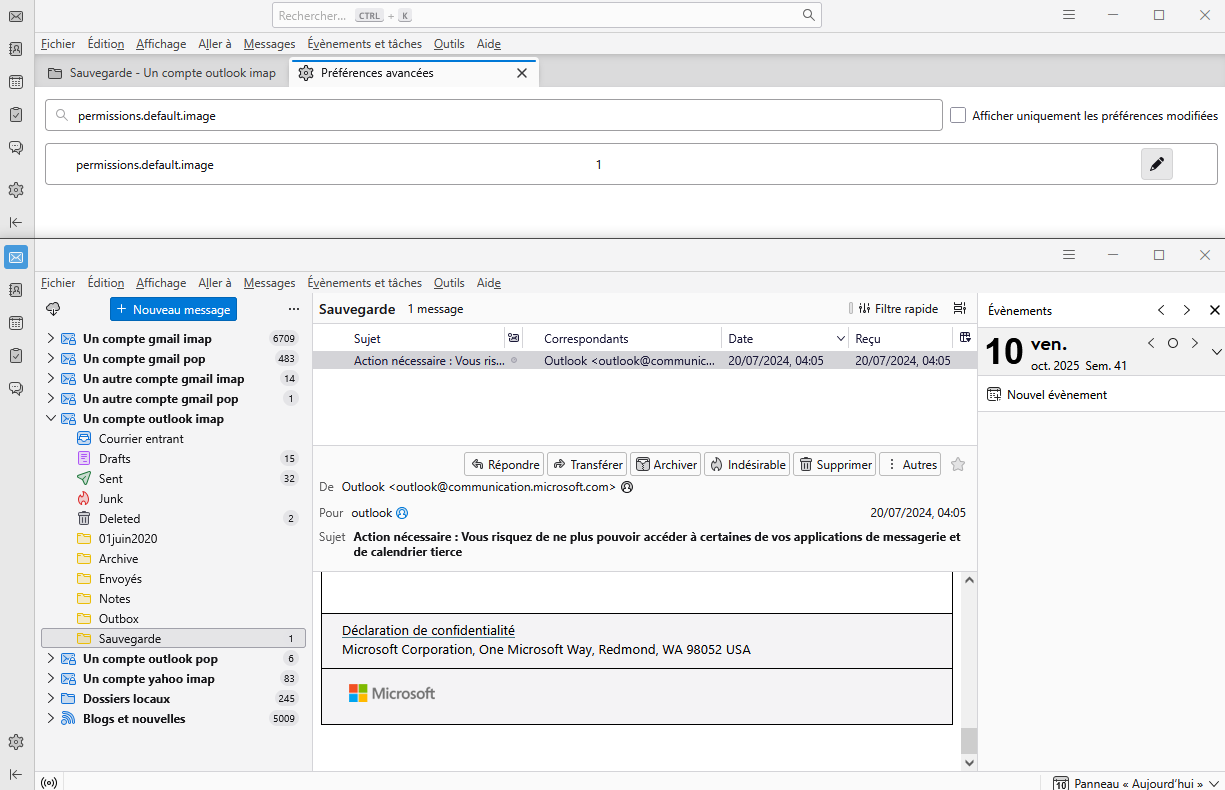Collapse the 'Un compte outlook imap' account
Image resolution: width=1225 pixels, height=790 pixels.
[x=50, y=419]
